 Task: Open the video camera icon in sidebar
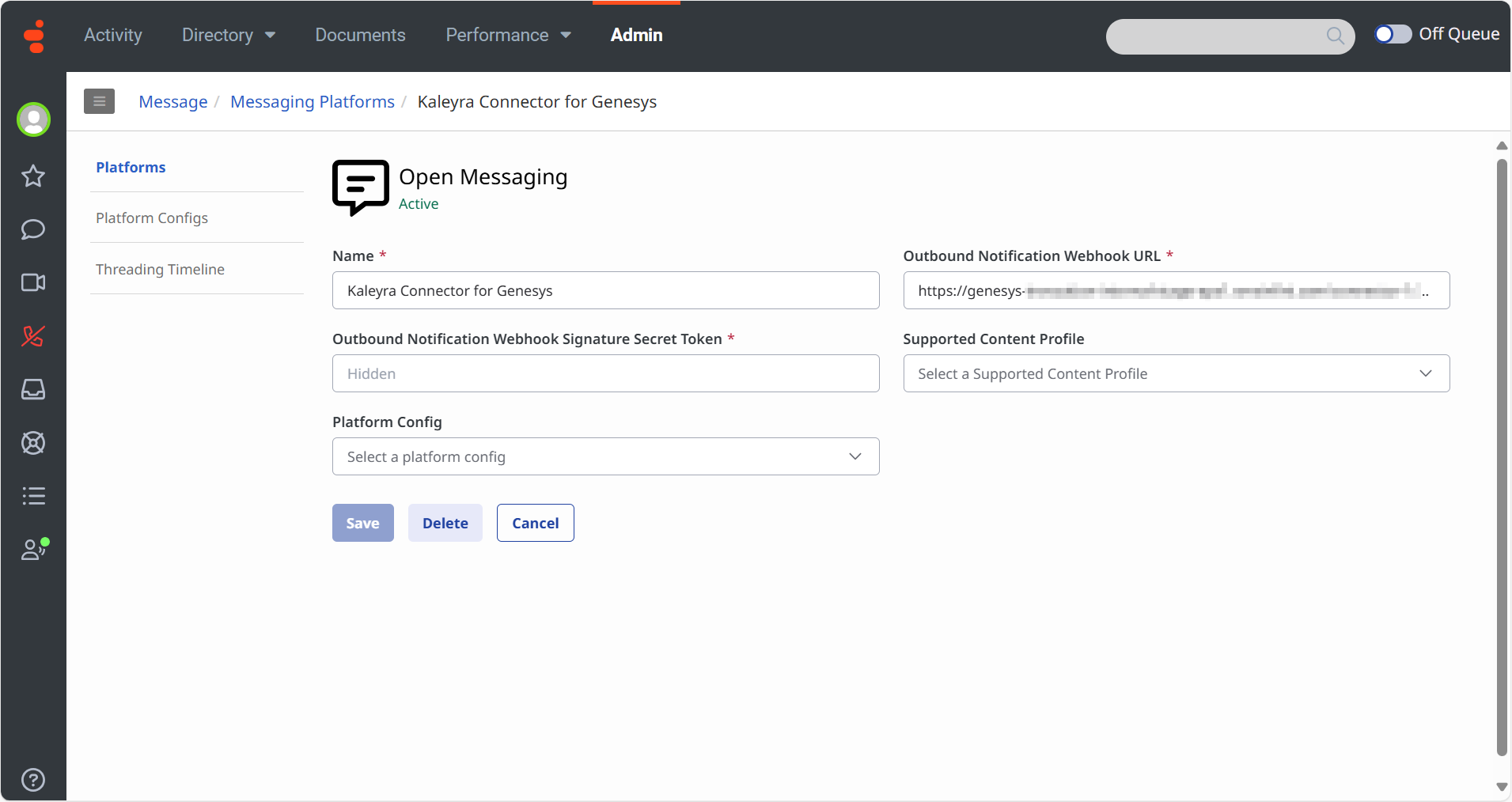[33, 282]
